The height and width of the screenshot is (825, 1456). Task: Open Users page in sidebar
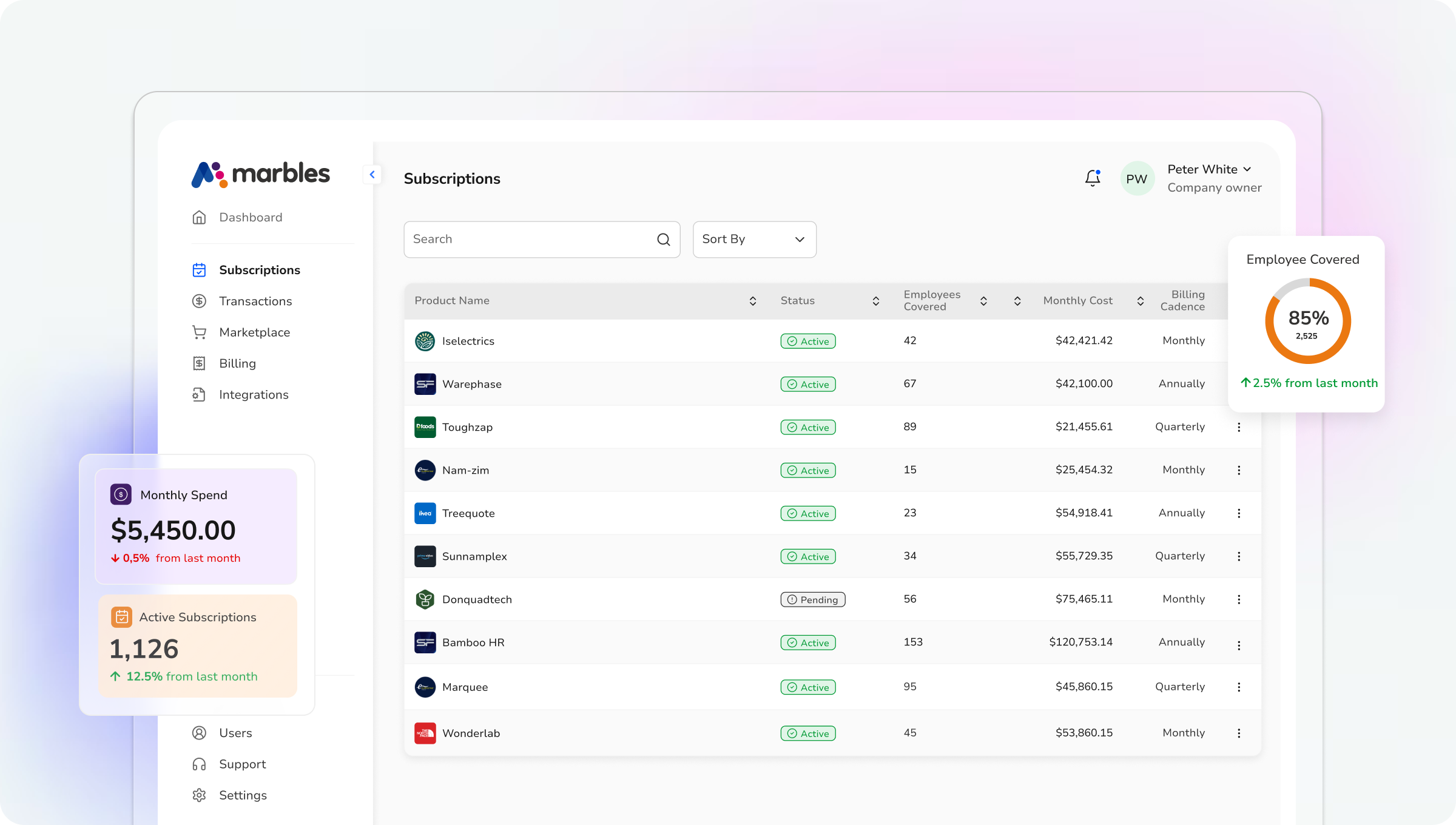[222, 733]
